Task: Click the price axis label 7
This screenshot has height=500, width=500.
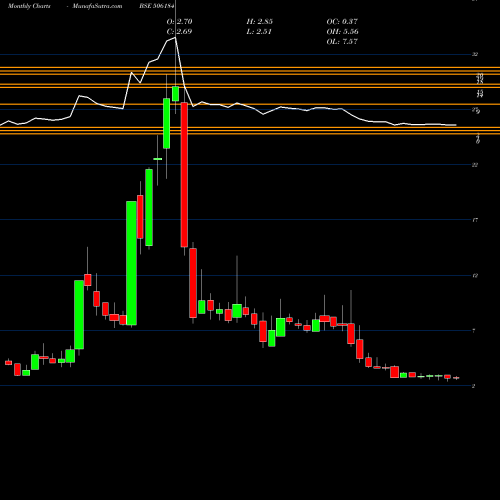Action: (x=474, y=331)
